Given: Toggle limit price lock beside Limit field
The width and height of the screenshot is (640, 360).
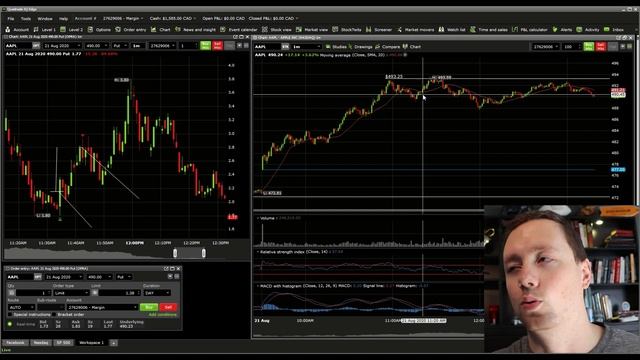Looking at the screenshot, I should pyautogui.click(x=95, y=293).
